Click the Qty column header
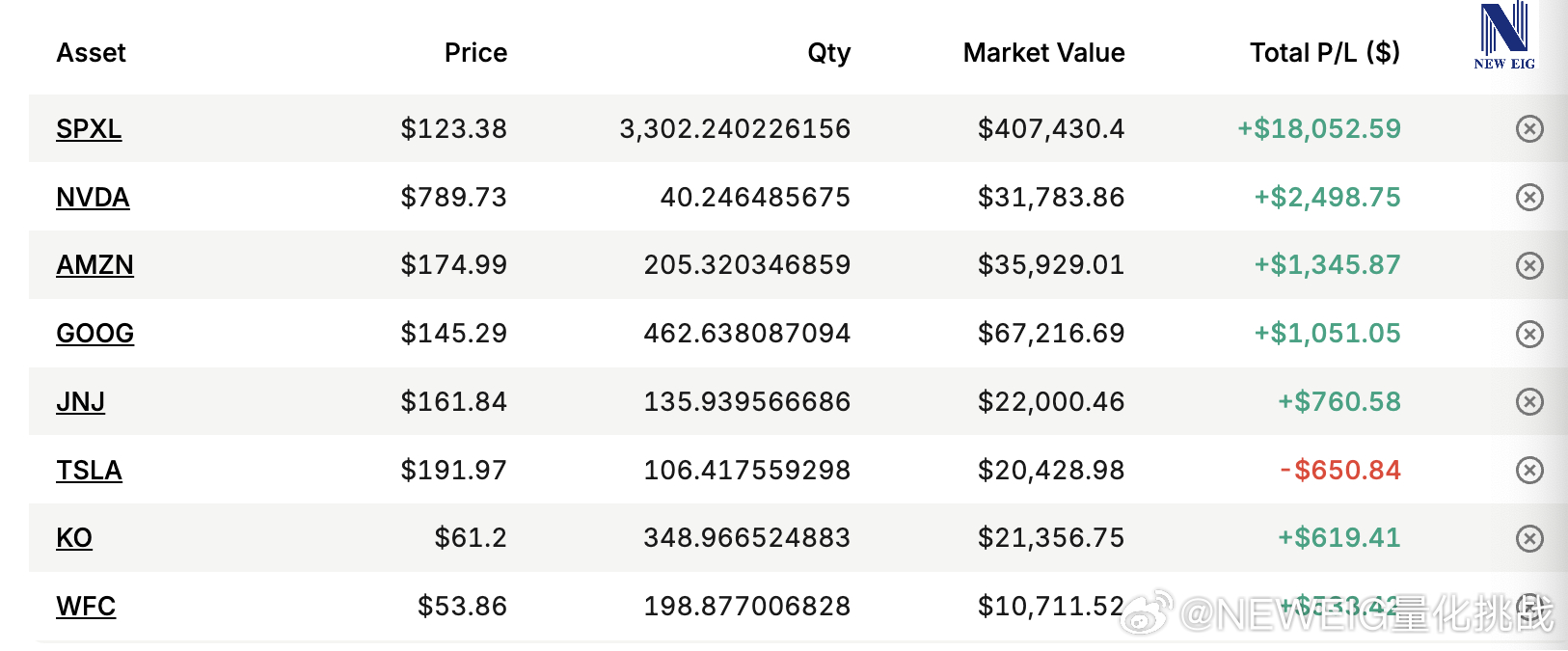The image size is (1568, 651). (828, 52)
